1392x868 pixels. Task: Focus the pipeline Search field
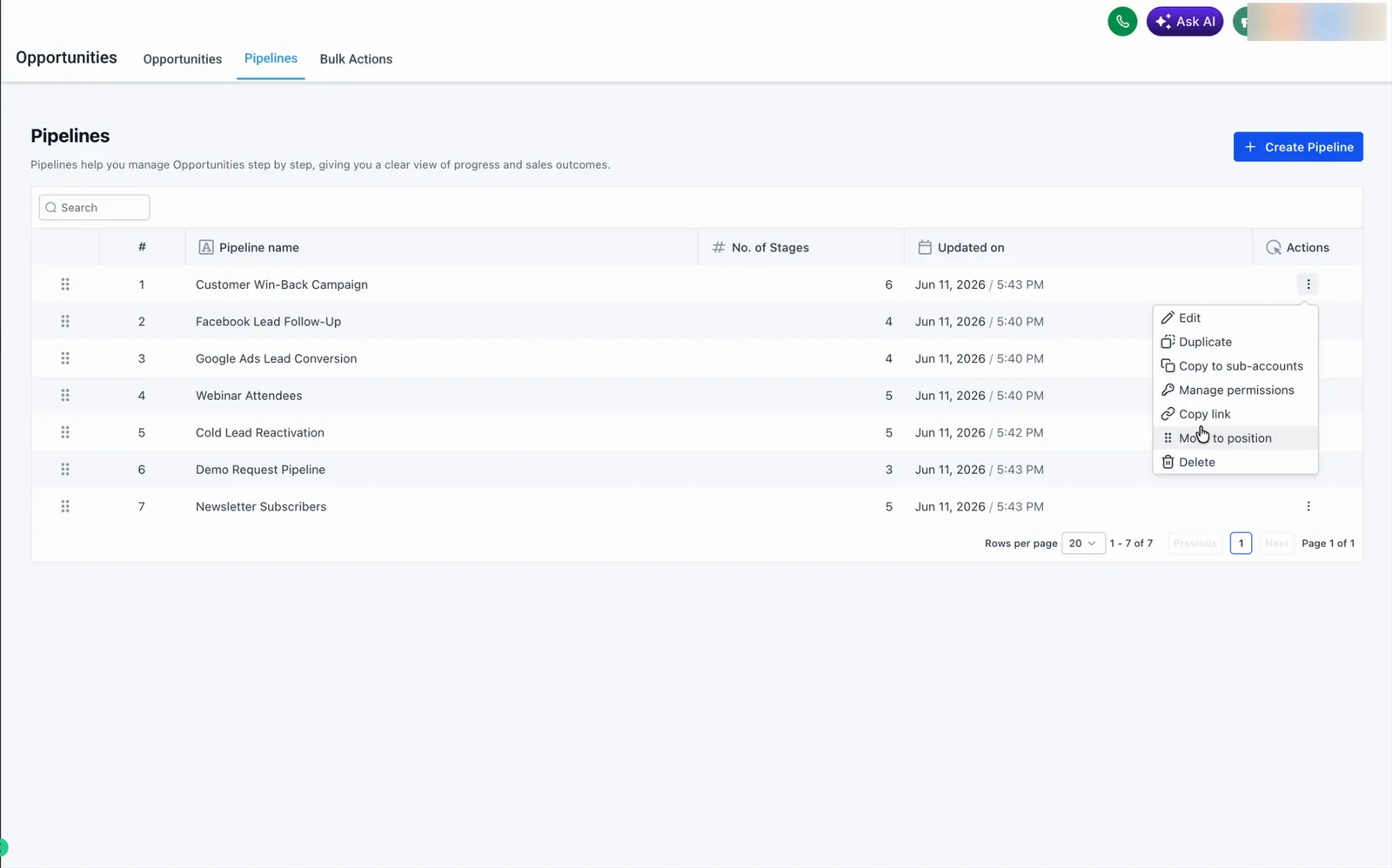click(94, 208)
